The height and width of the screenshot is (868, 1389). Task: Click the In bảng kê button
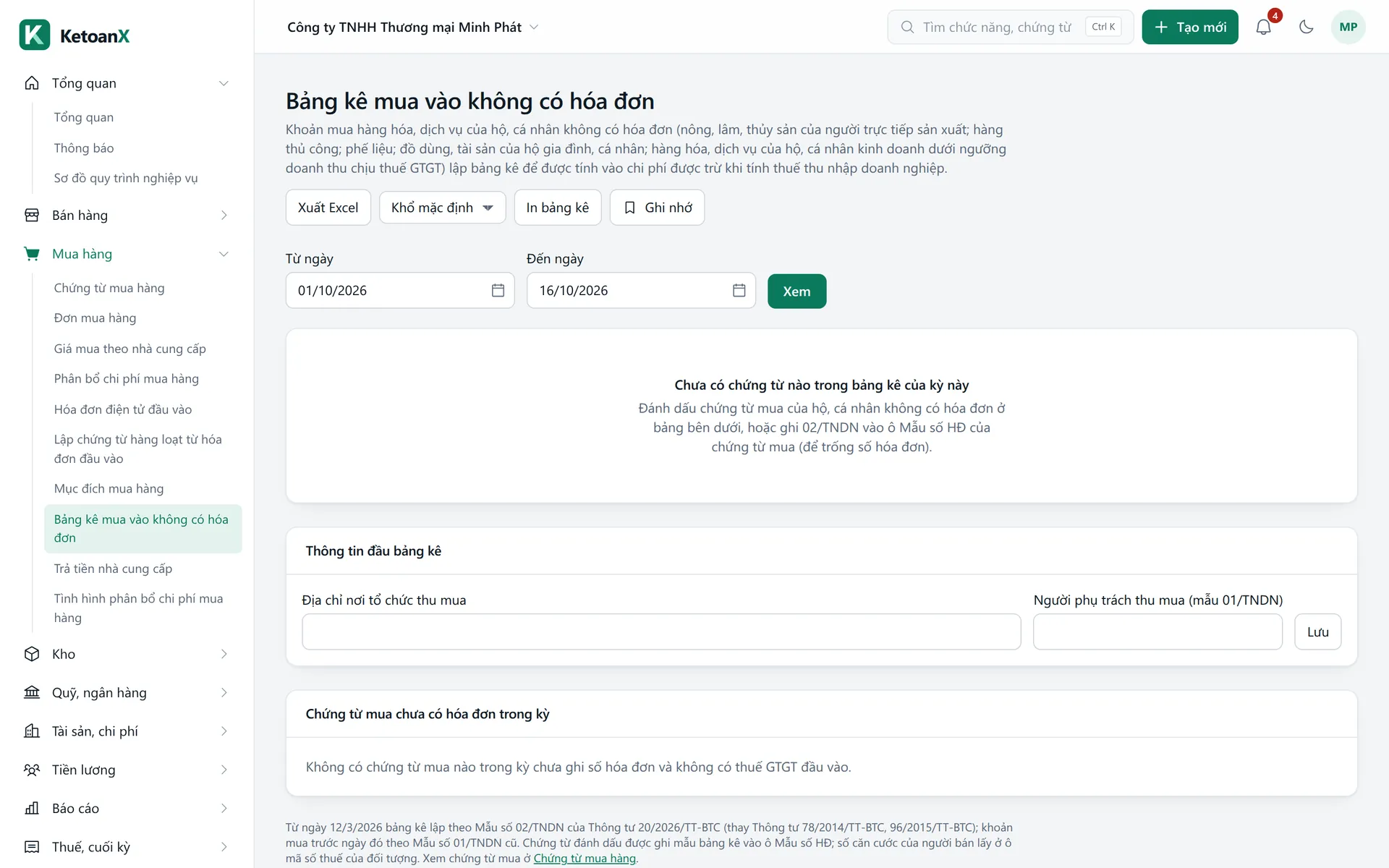557,208
